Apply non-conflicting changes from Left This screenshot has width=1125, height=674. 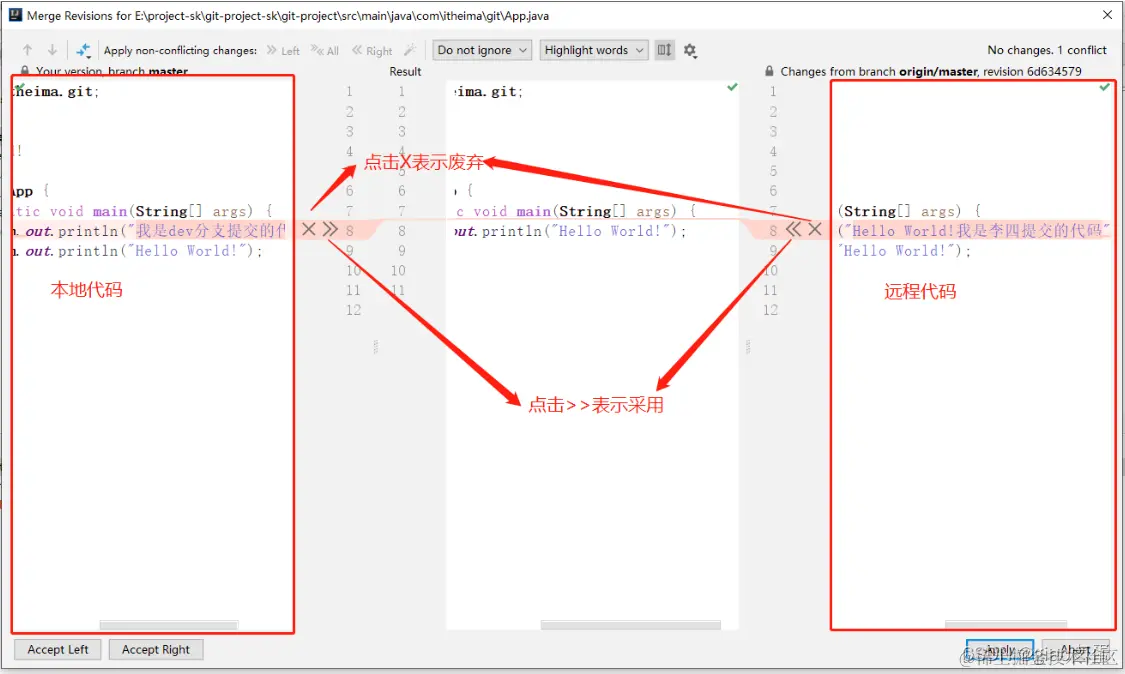(283, 50)
